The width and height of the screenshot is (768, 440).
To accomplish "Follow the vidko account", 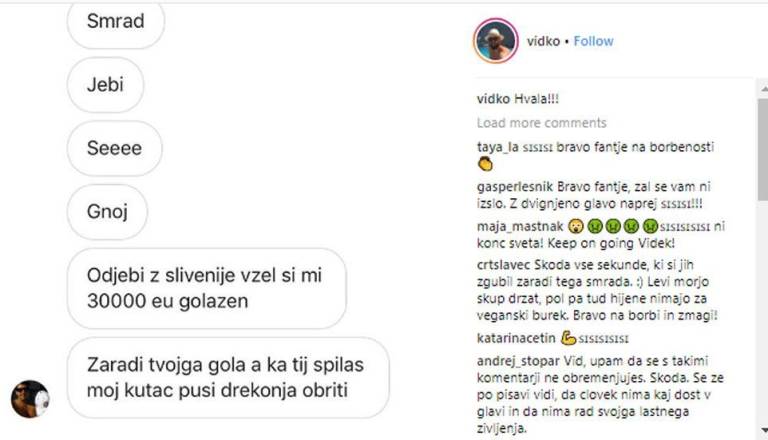I will (593, 41).
